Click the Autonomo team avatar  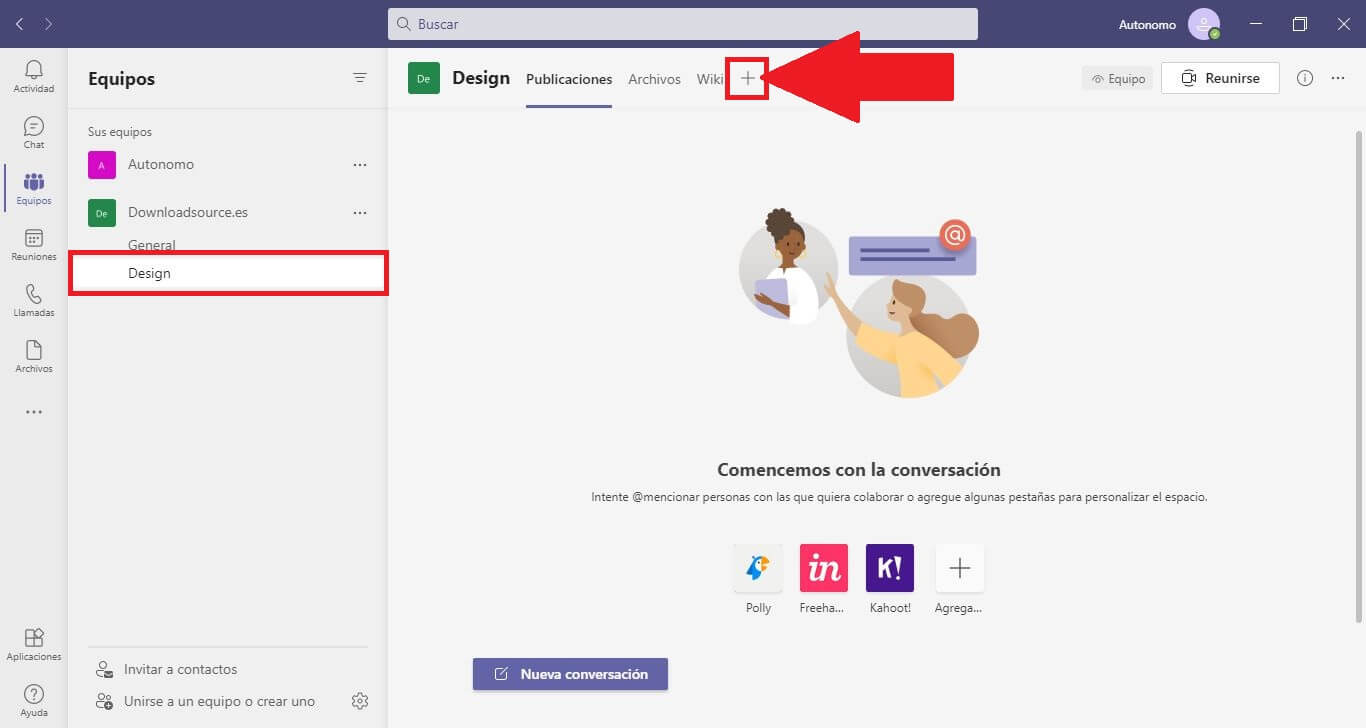click(102, 165)
